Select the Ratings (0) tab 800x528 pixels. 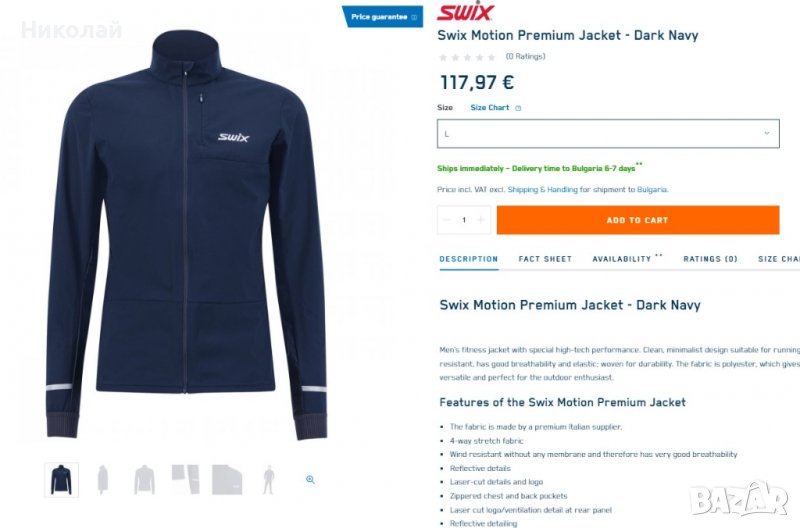[710, 259]
